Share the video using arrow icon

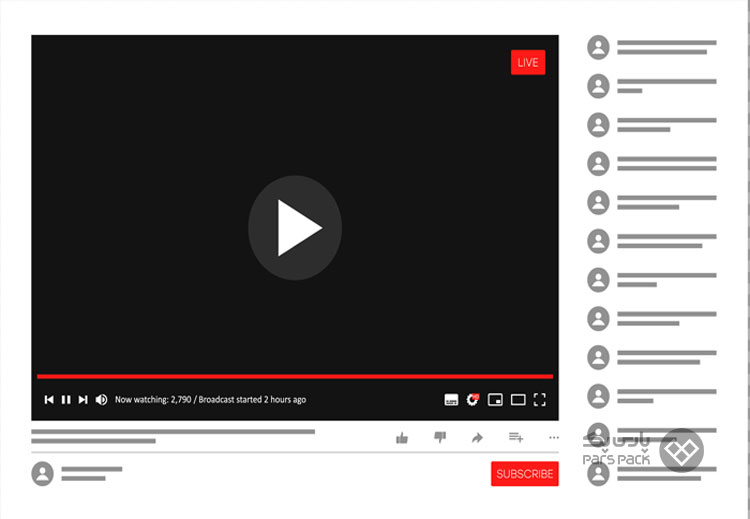pyautogui.click(x=477, y=438)
